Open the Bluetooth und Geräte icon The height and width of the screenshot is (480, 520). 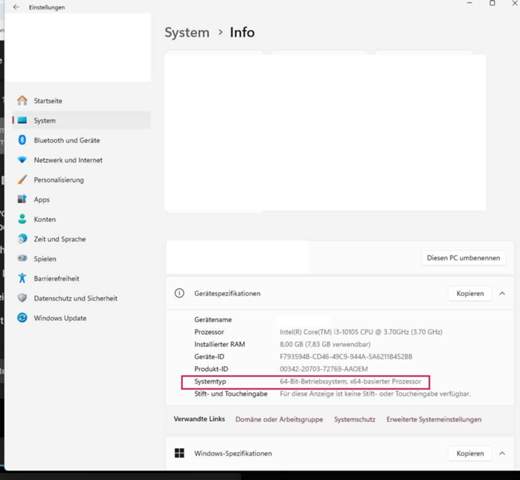coord(22,140)
